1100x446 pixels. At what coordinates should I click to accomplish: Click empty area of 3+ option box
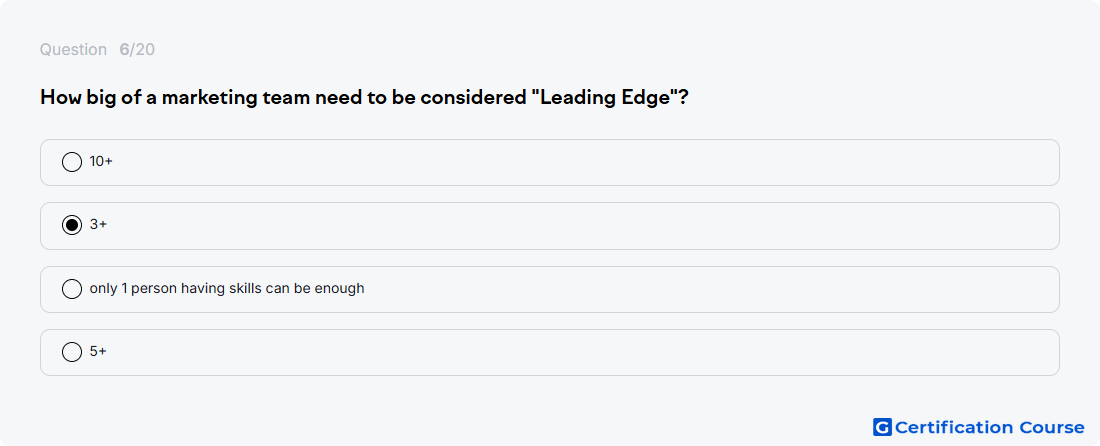(561, 226)
